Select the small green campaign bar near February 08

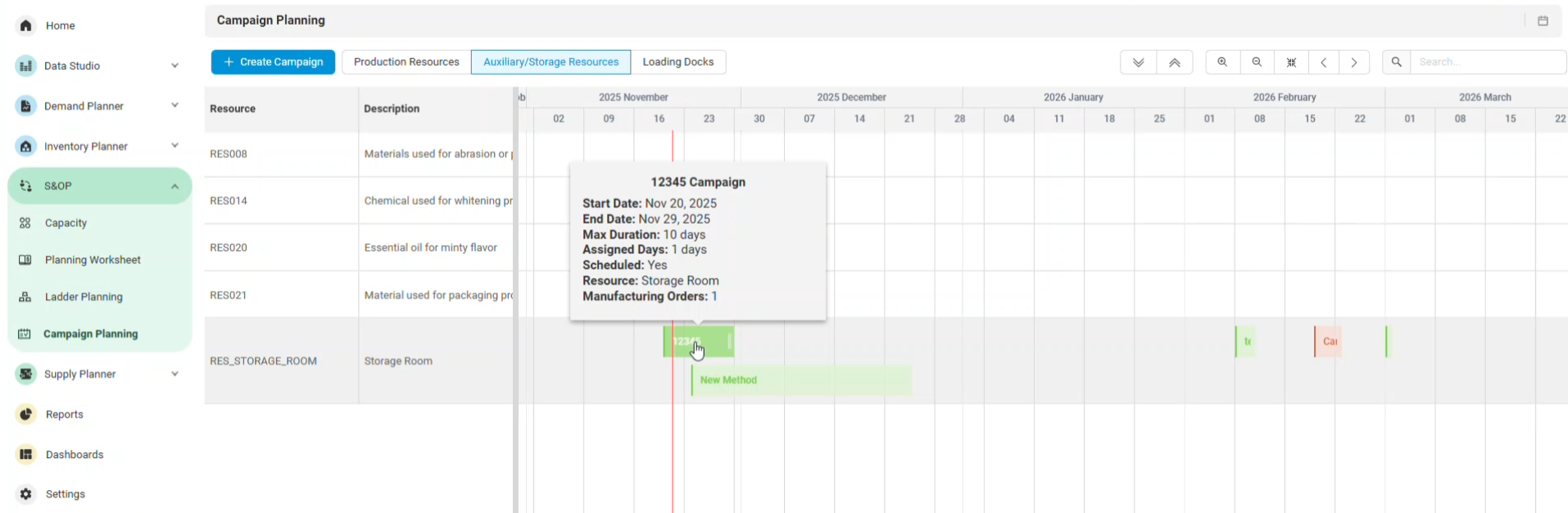1245,342
